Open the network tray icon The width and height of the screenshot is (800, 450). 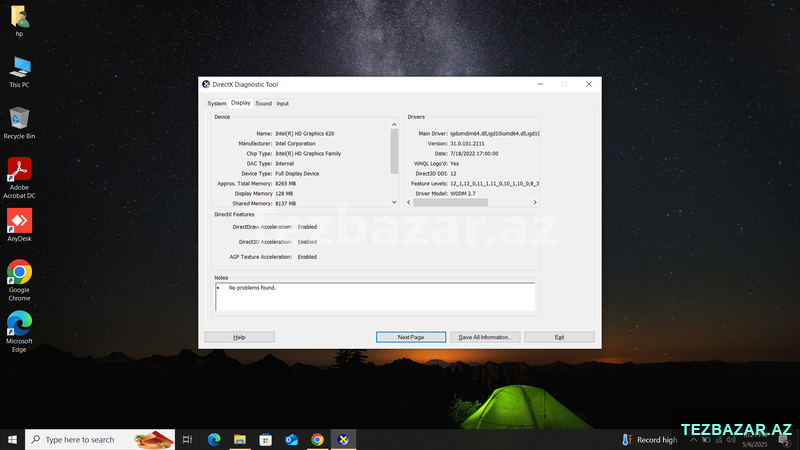tap(719, 440)
